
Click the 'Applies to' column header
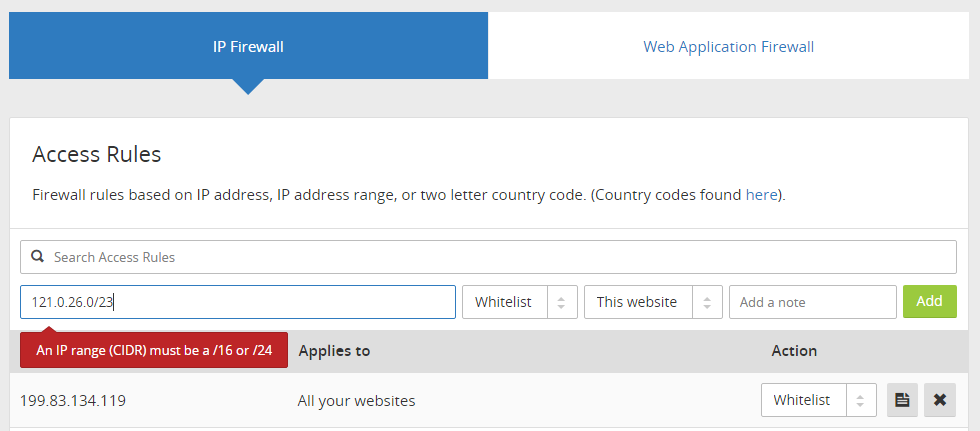point(334,351)
